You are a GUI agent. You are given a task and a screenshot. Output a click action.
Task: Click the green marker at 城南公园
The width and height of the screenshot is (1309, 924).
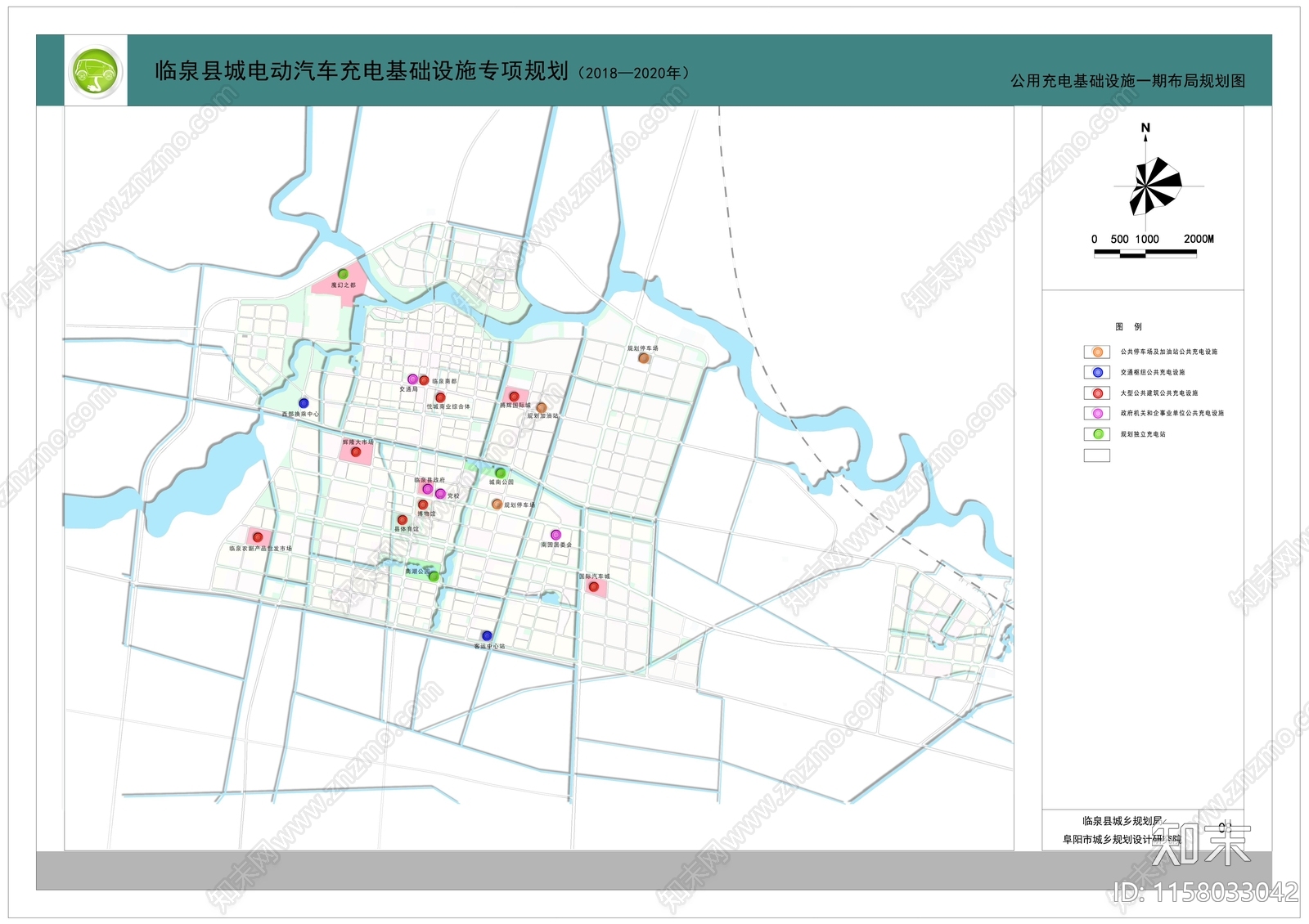(x=501, y=473)
